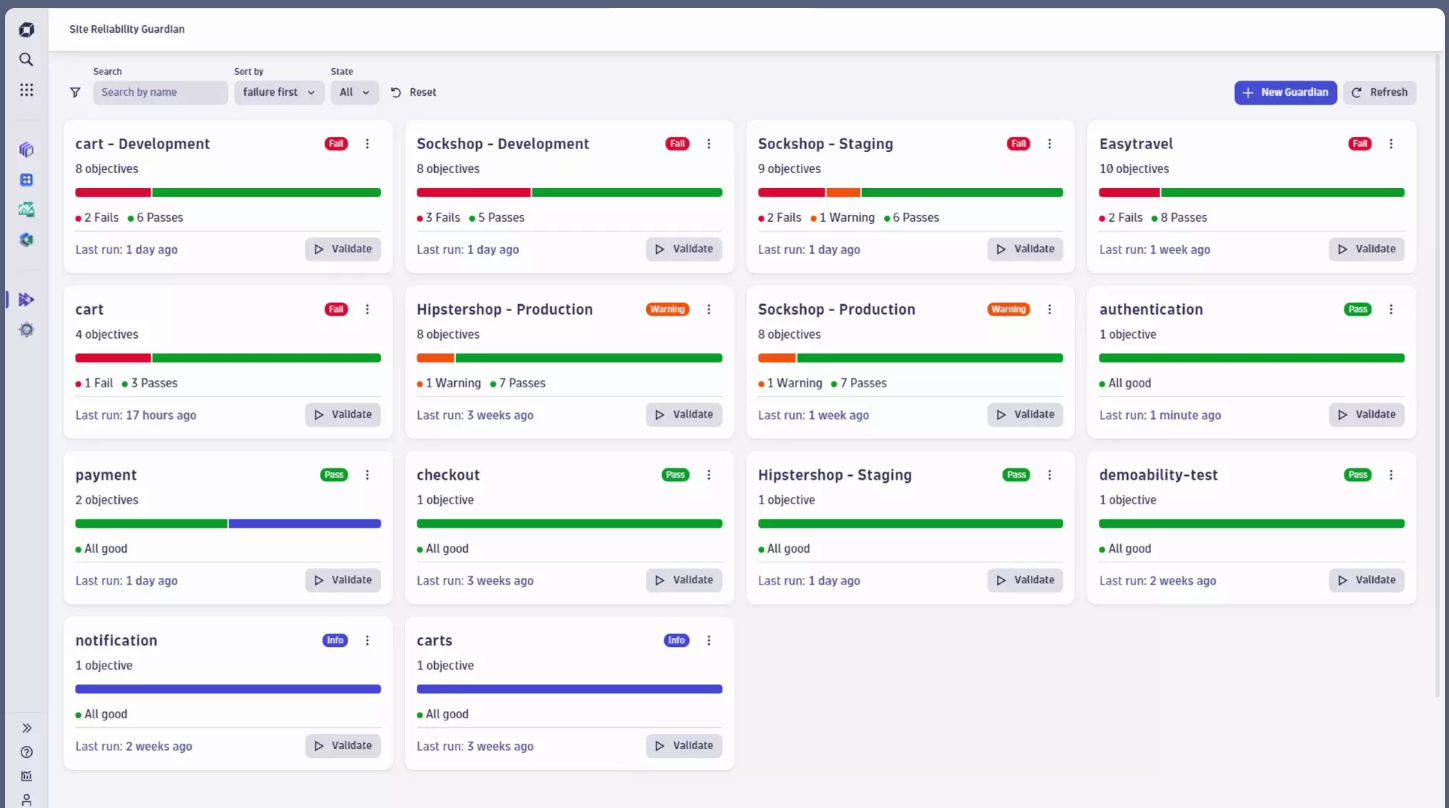
Task: Open help question mark icon
Action: tap(27, 752)
